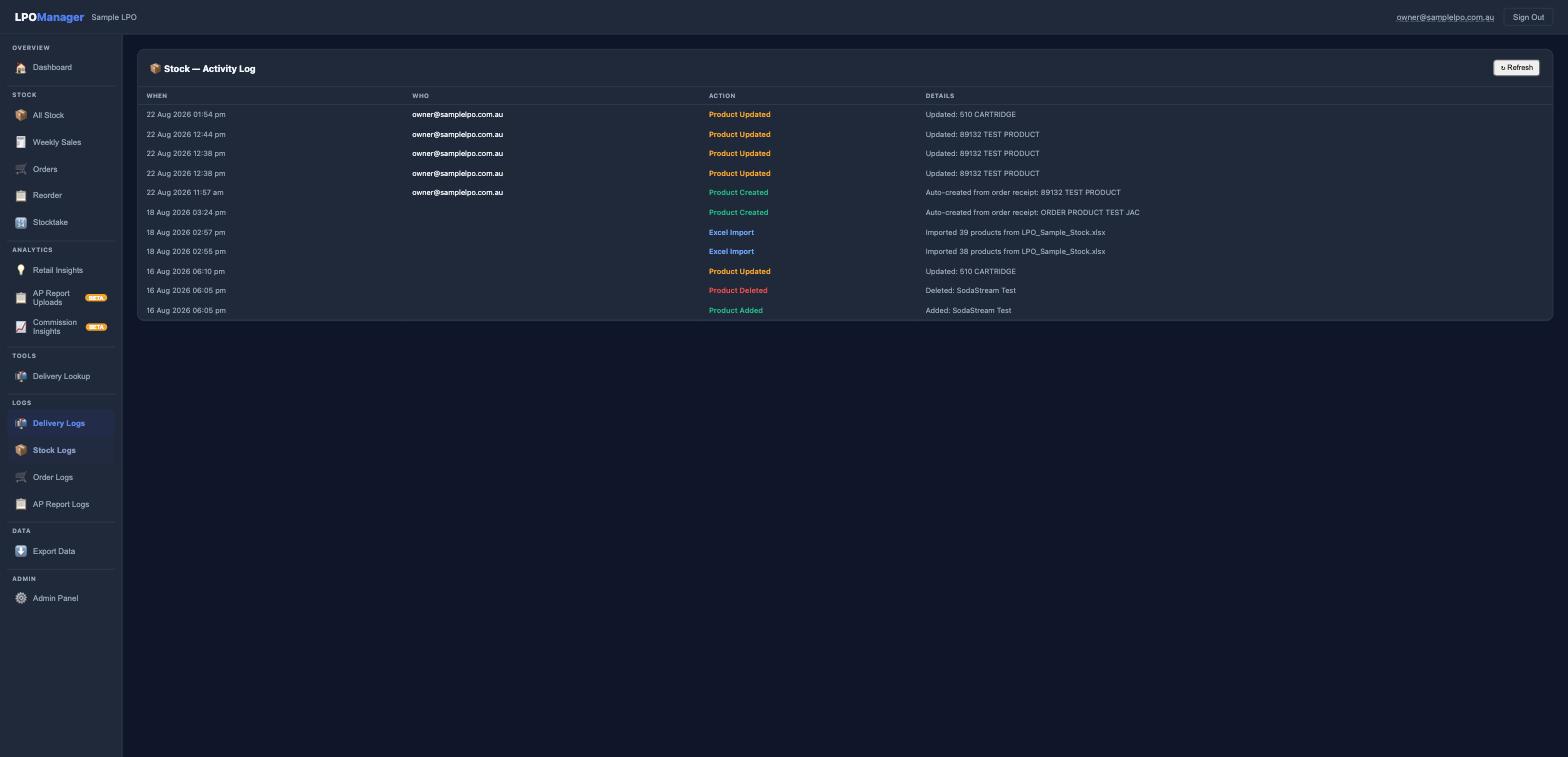Click the Stocktake icon
This screenshot has width=1568, height=757.
coord(21,223)
